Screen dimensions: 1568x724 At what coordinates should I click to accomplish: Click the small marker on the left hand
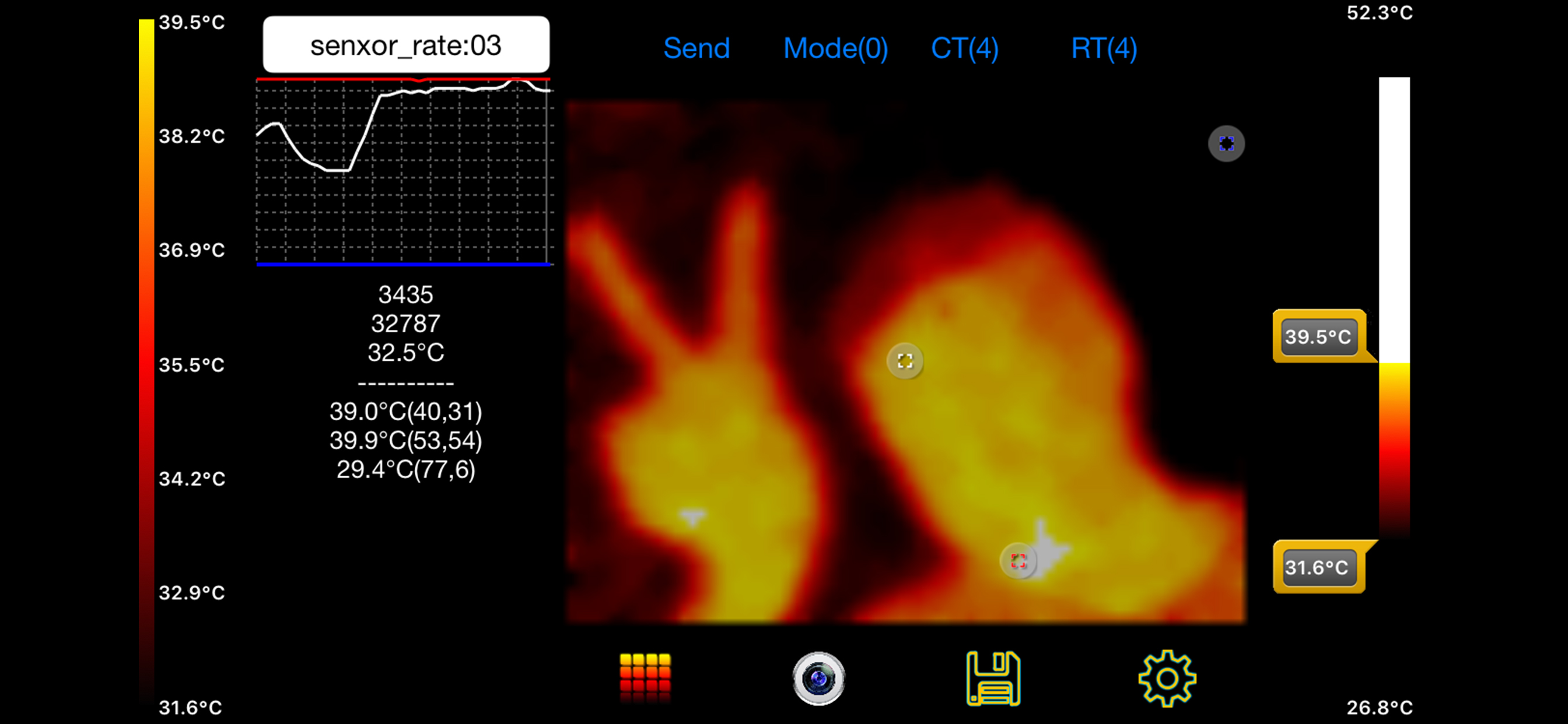692,516
